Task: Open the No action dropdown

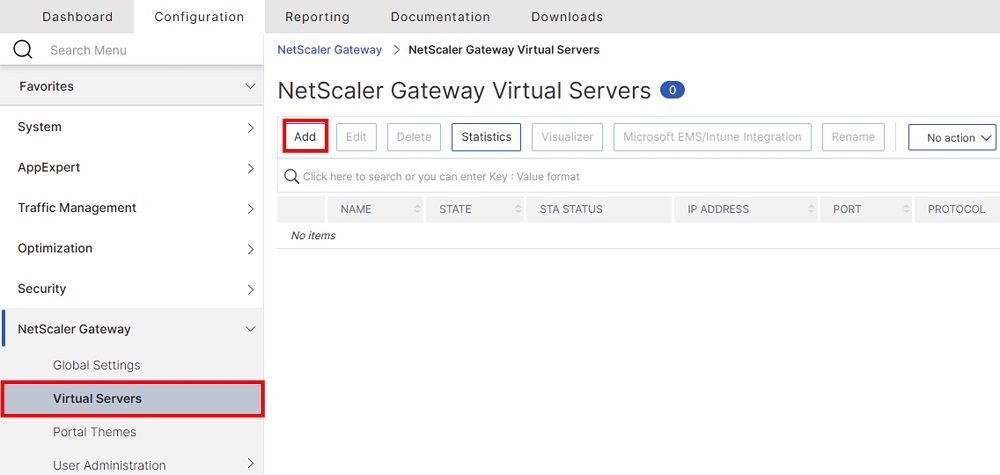Action: [952, 137]
